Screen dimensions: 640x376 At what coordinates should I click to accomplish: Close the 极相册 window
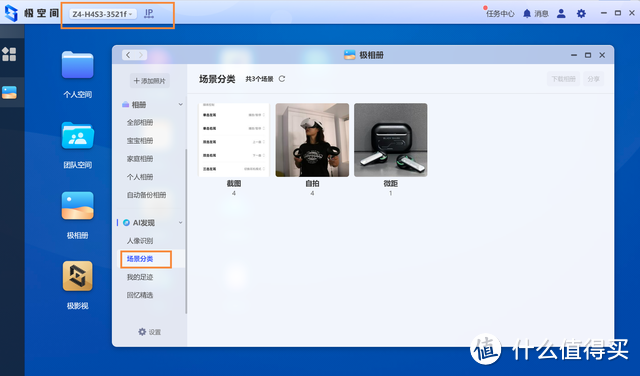coord(602,55)
